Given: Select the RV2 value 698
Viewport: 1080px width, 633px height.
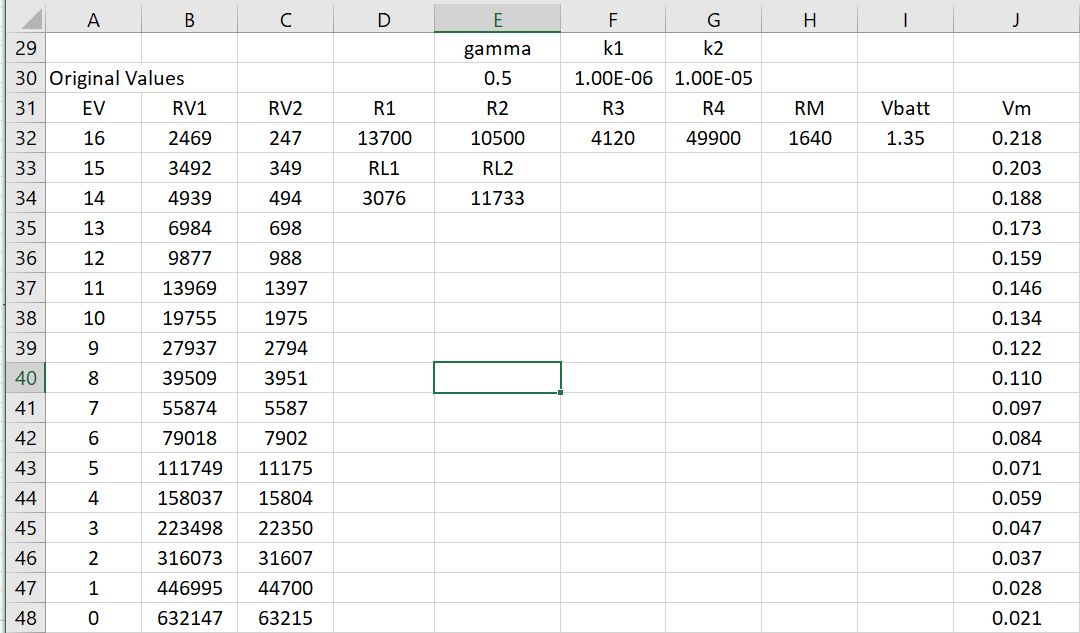Looking at the screenshot, I should (285, 228).
